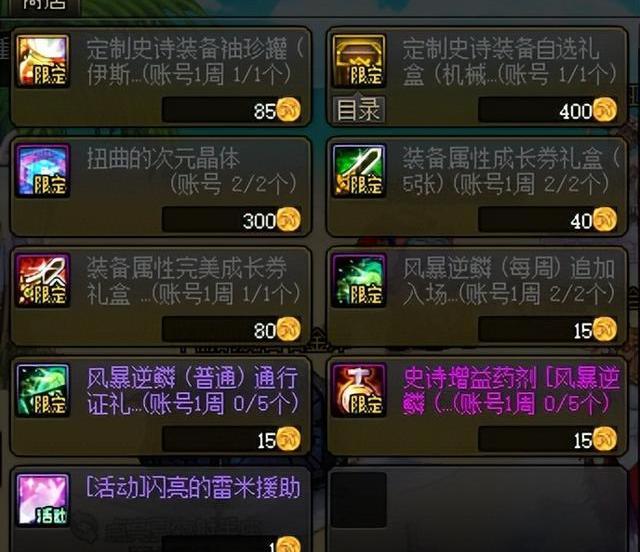Open the 目录 catalog button
Screen dimensions: 640x552
[359, 109]
